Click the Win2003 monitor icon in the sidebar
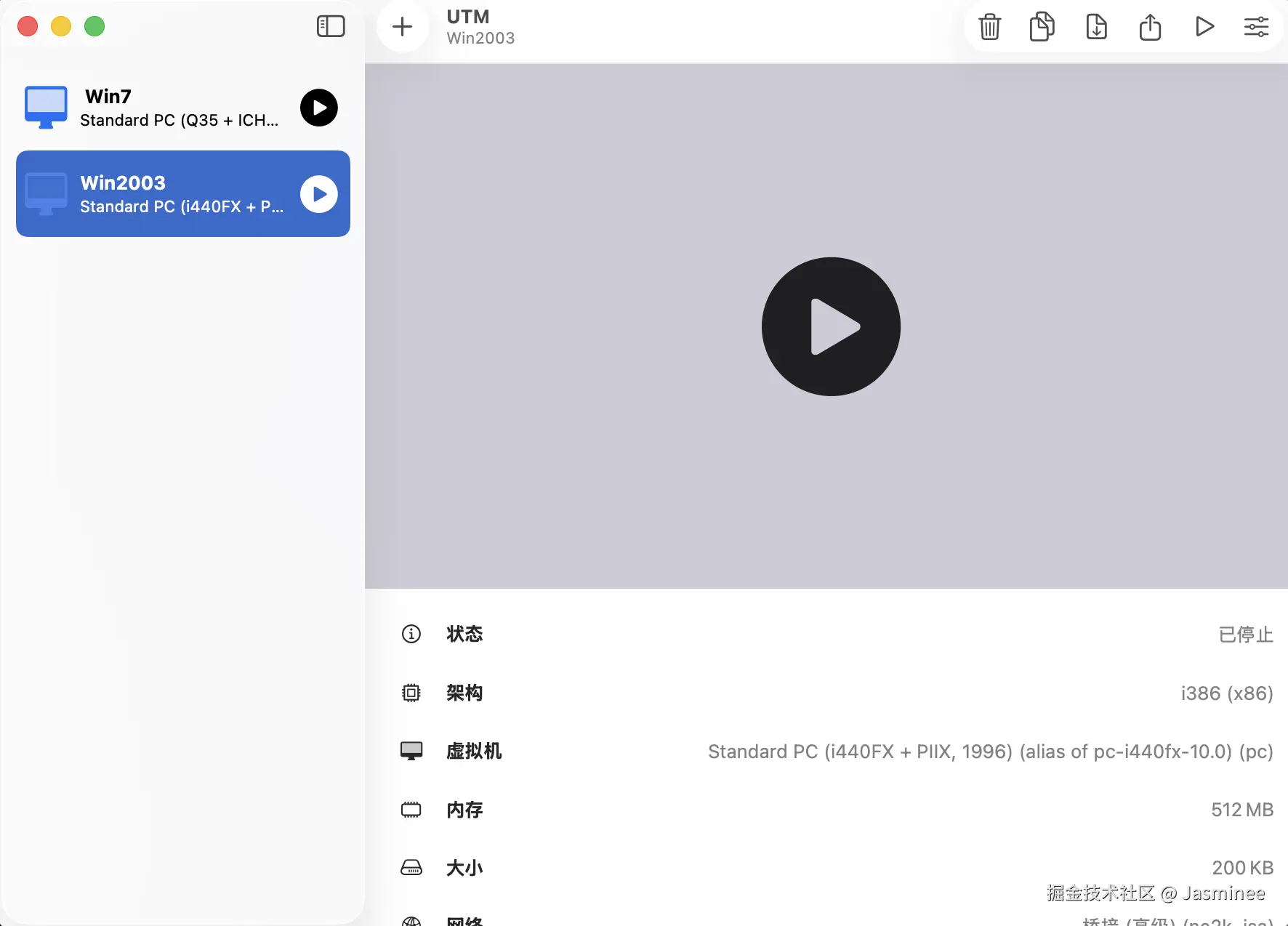The image size is (1288, 926). (47, 194)
